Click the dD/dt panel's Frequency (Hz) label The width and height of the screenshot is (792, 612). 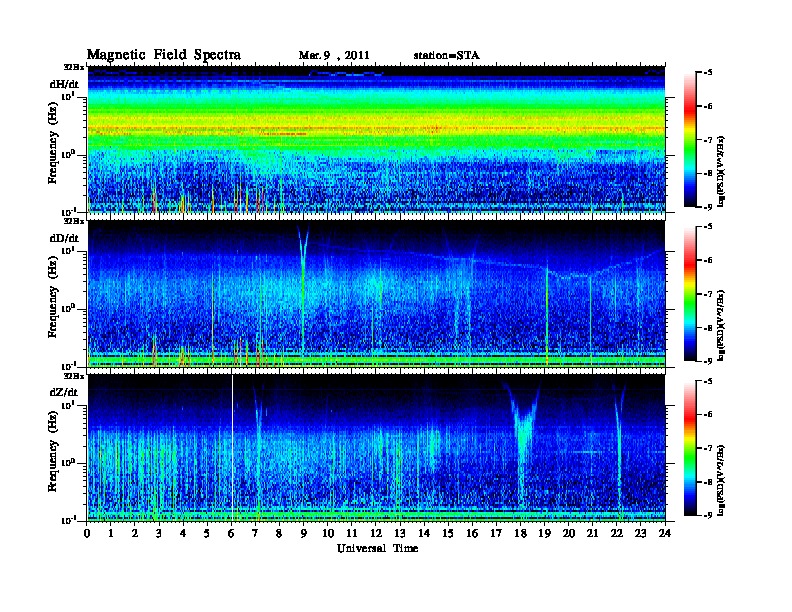click(53, 297)
